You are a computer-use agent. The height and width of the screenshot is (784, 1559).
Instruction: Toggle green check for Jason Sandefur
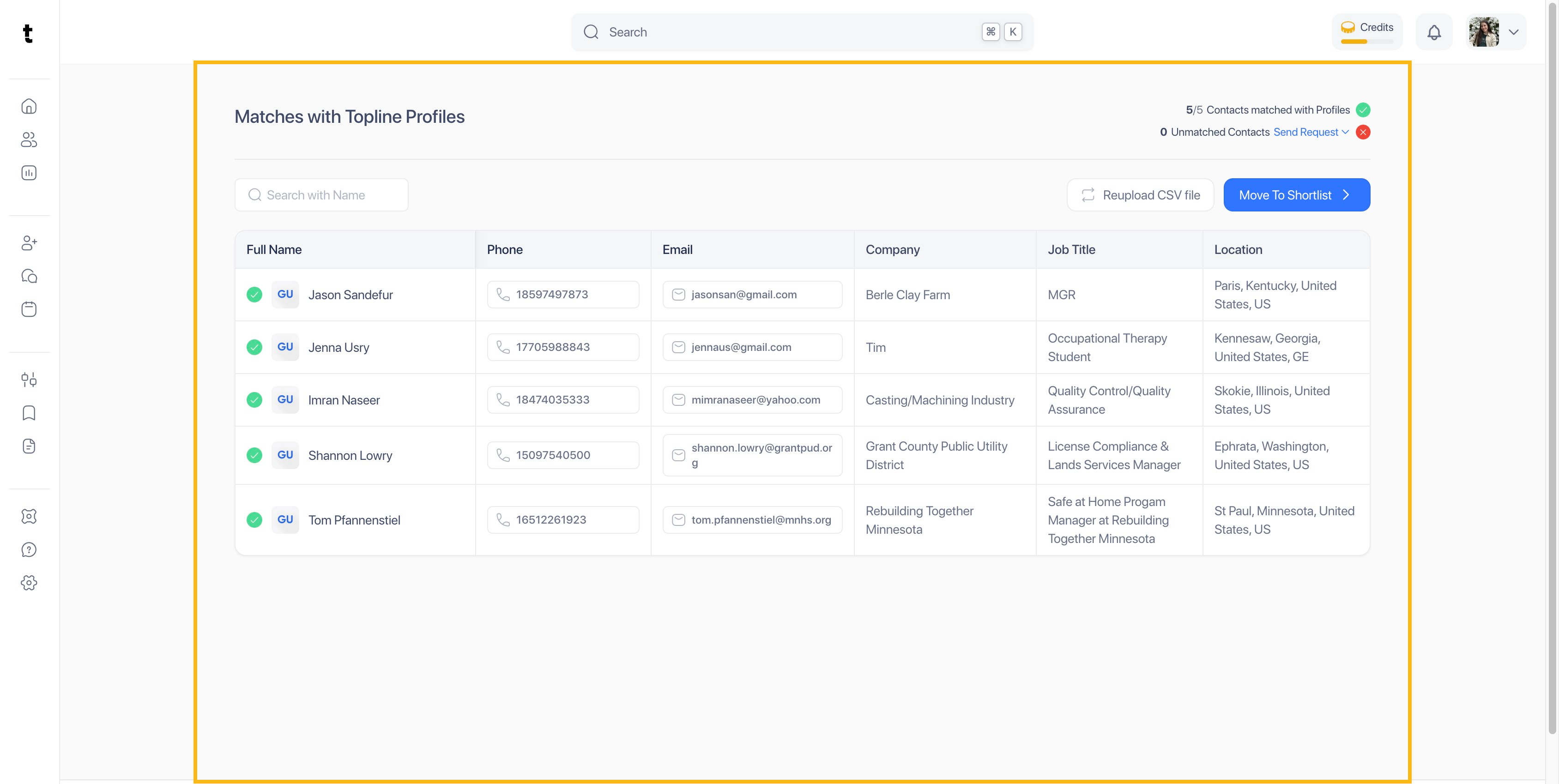click(254, 295)
